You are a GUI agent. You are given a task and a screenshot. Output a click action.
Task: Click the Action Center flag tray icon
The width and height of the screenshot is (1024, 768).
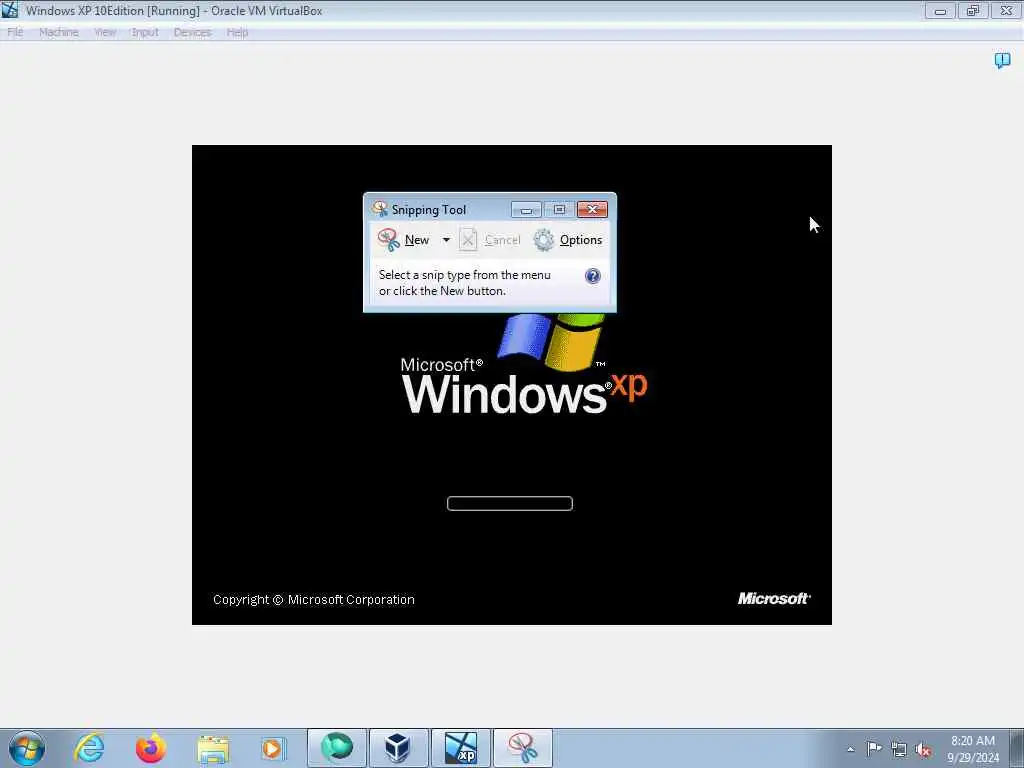(x=874, y=748)
